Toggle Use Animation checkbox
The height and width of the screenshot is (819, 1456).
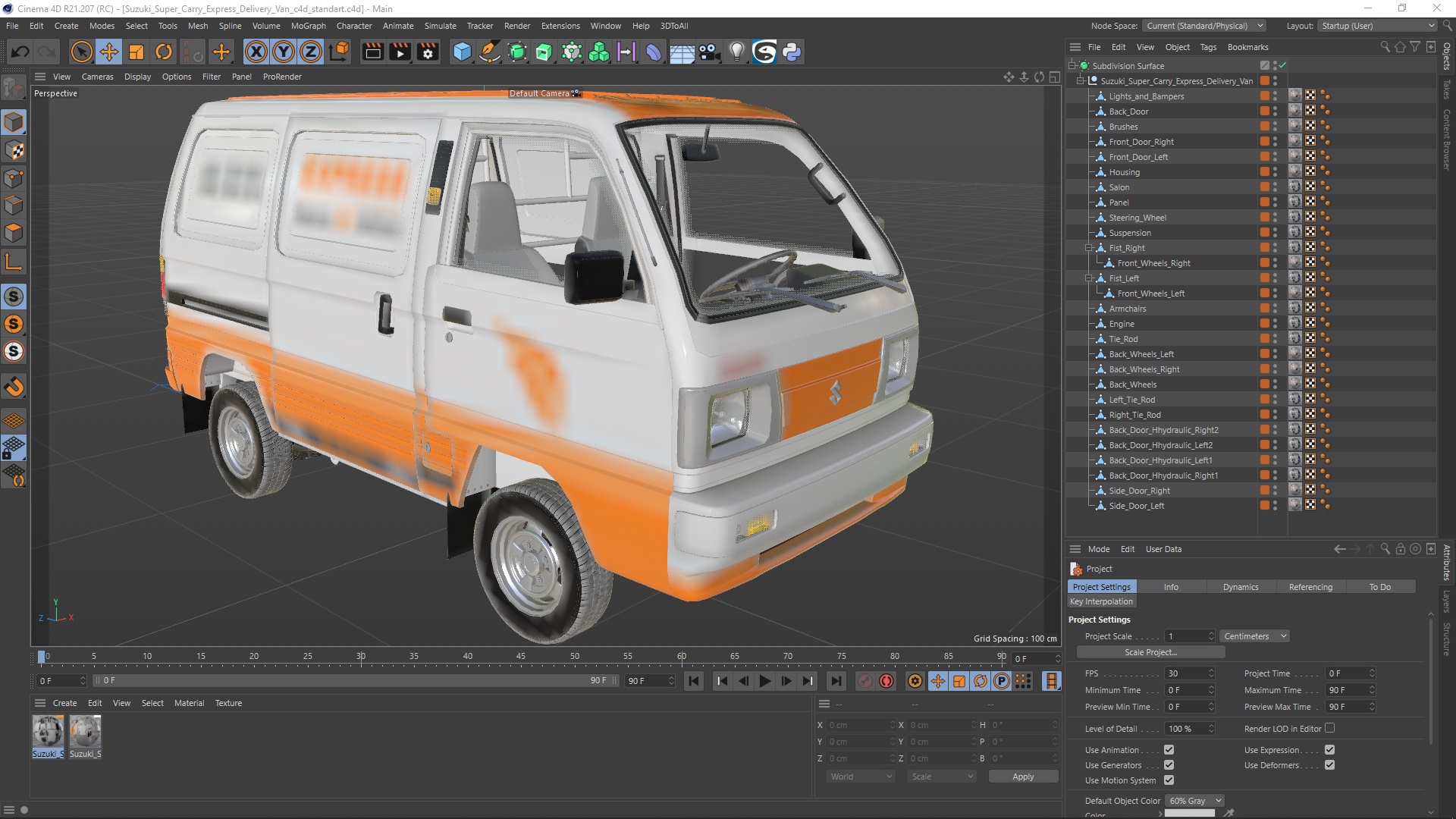1169,750
